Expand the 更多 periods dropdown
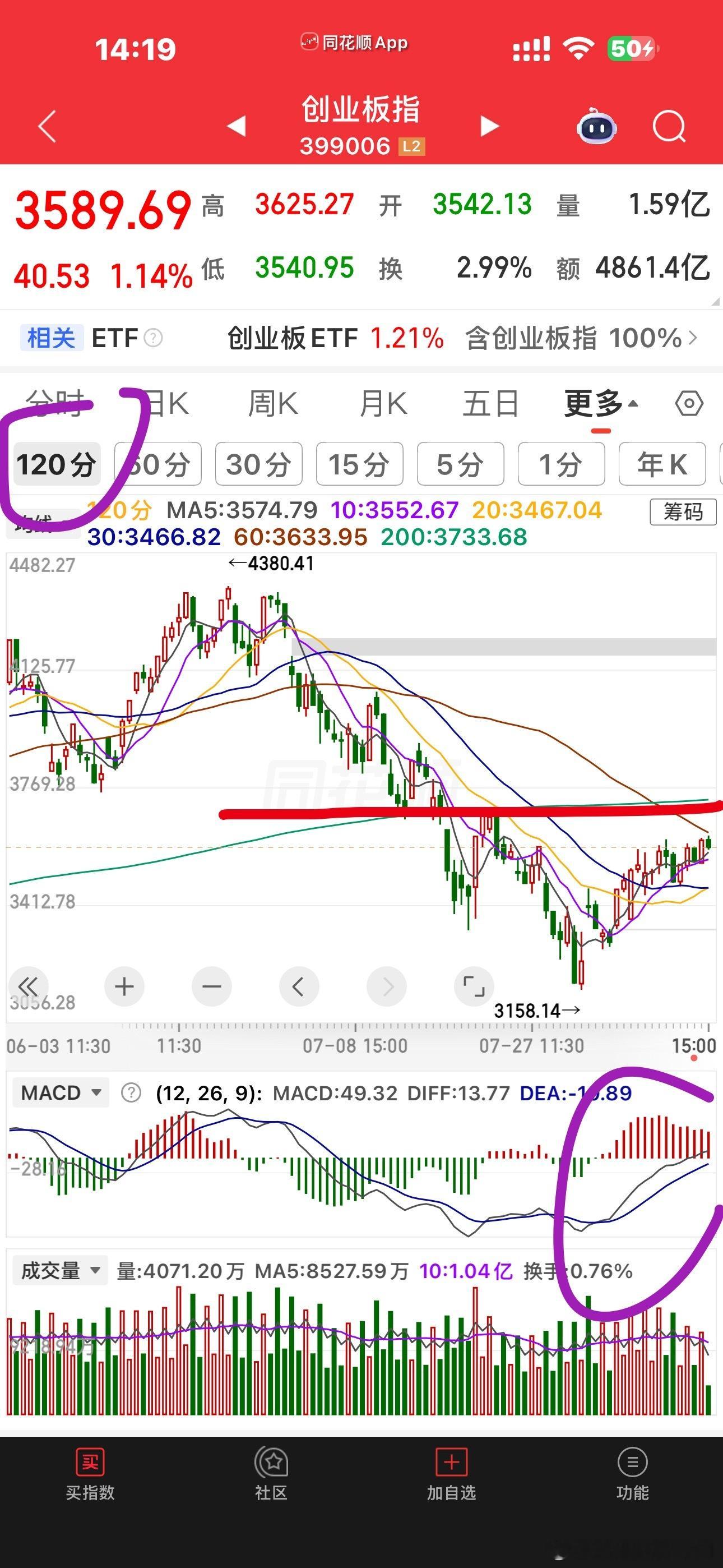 [x=601, y=404]
